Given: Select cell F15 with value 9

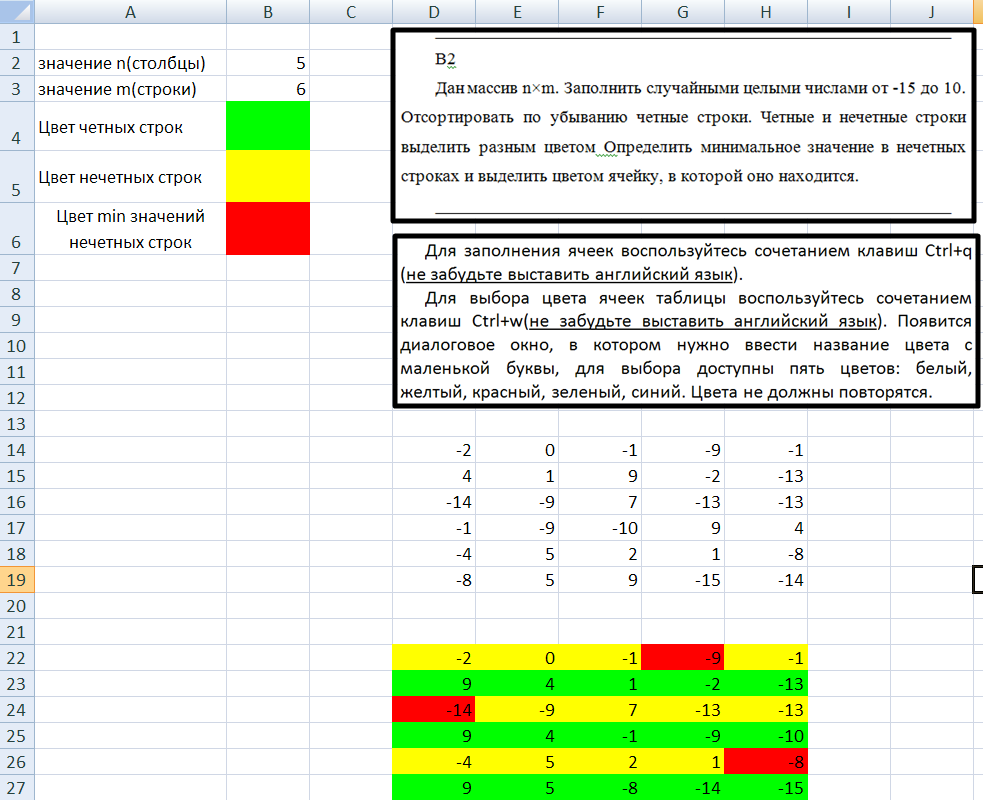Looking at the screenshot, I should (600, 476).
